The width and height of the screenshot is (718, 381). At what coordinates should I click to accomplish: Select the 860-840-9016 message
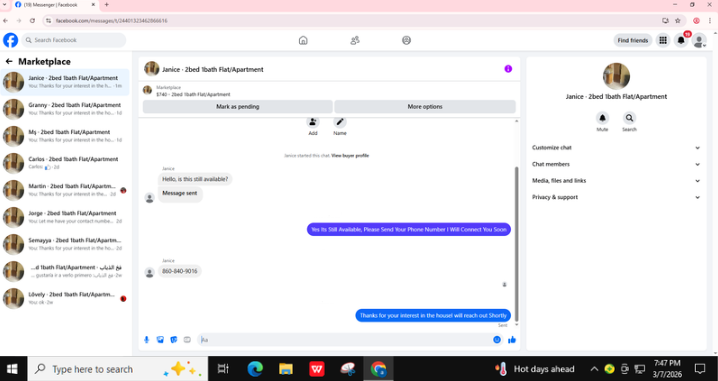click(180, 271)
